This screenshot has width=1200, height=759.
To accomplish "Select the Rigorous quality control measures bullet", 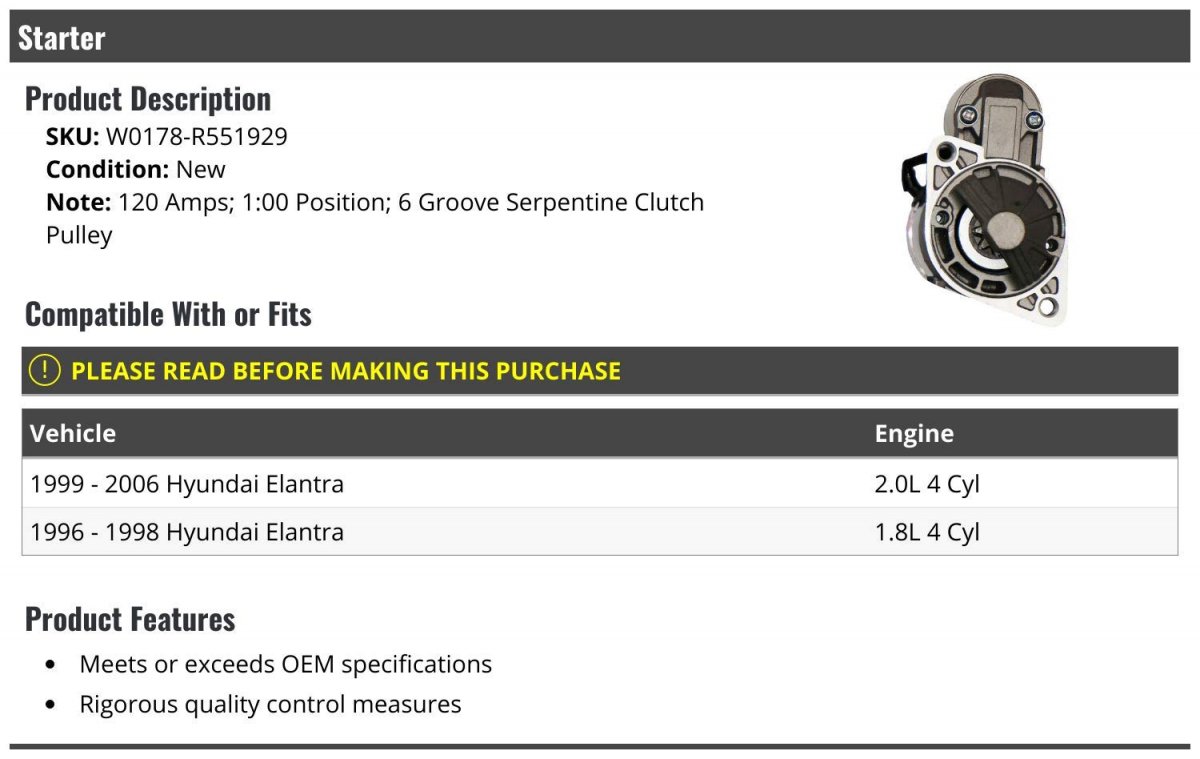I will [x=270, y=704].
